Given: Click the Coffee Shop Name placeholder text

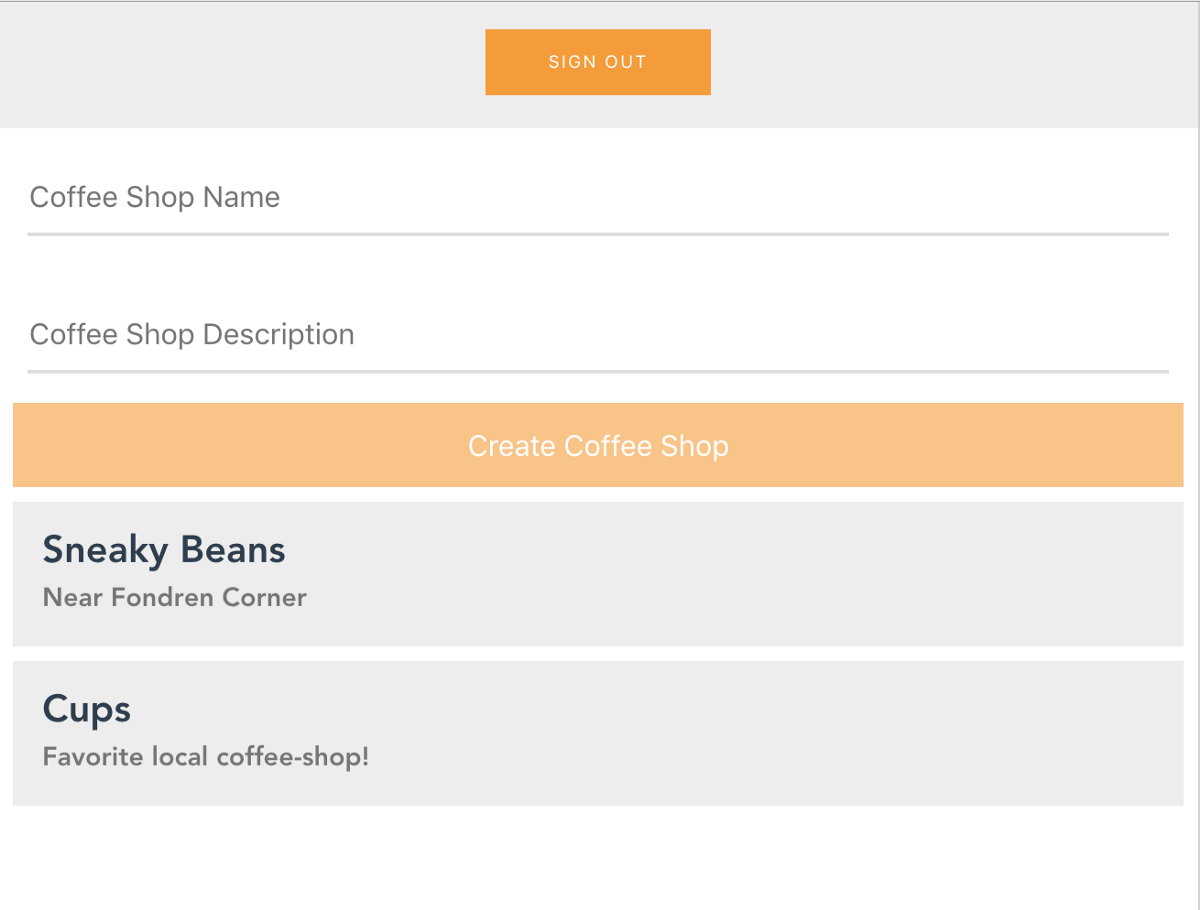Looking at the screenshot, I should pos(155,197).
